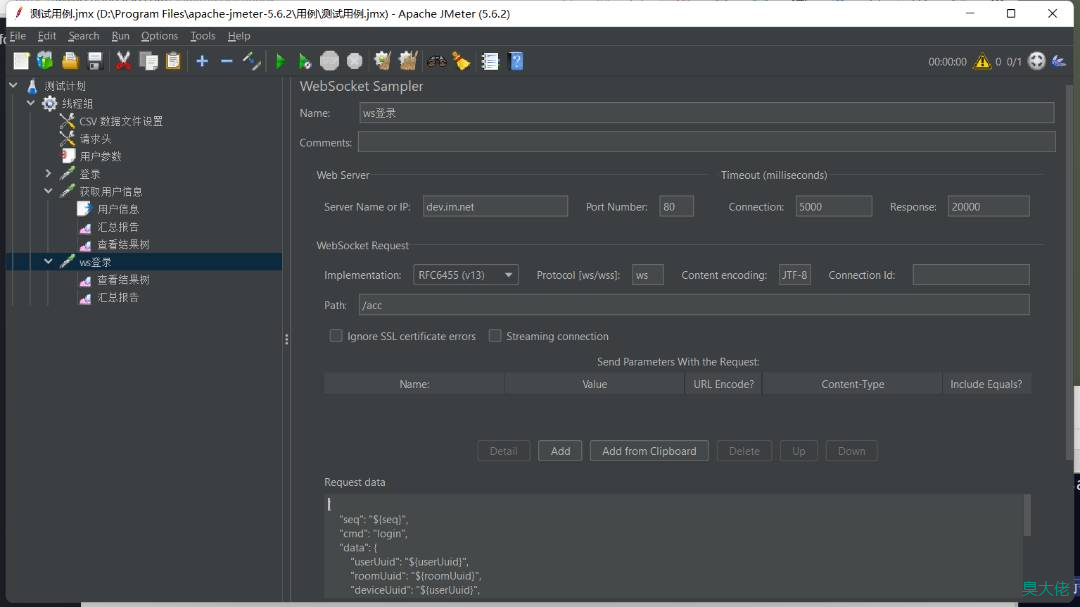Expand the 登录 sampler node
This screenshot has width=1080, height=607.
(48, 174)
